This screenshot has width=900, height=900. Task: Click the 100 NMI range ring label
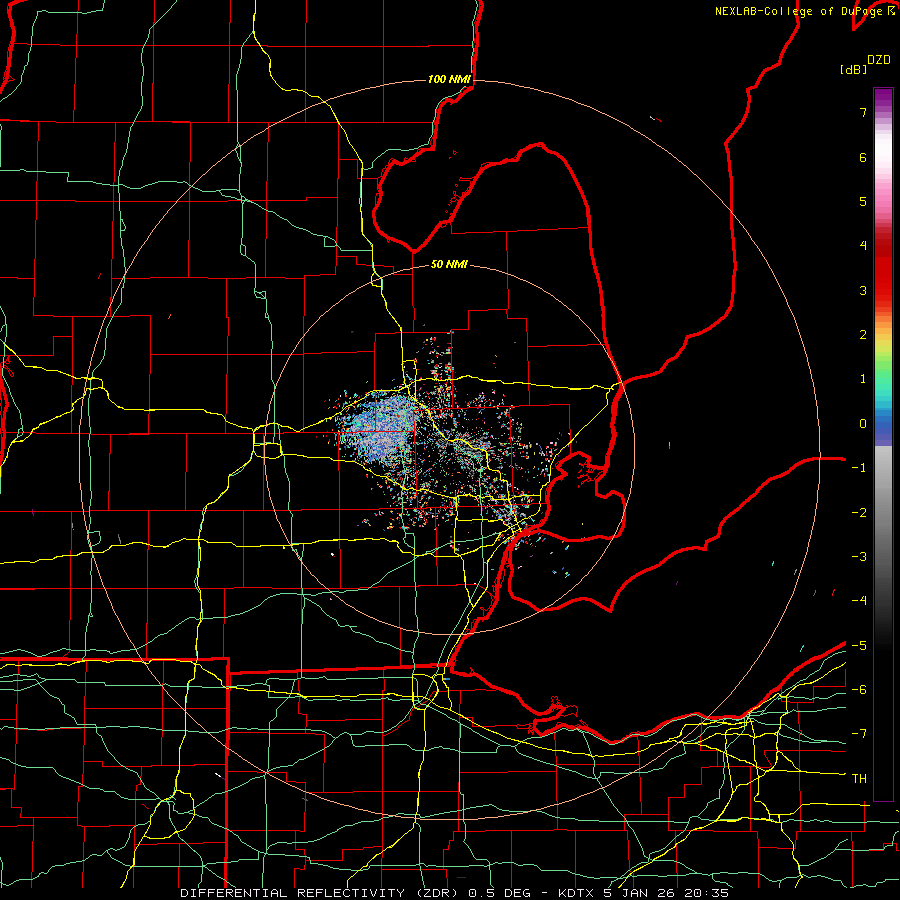(449, 79)
